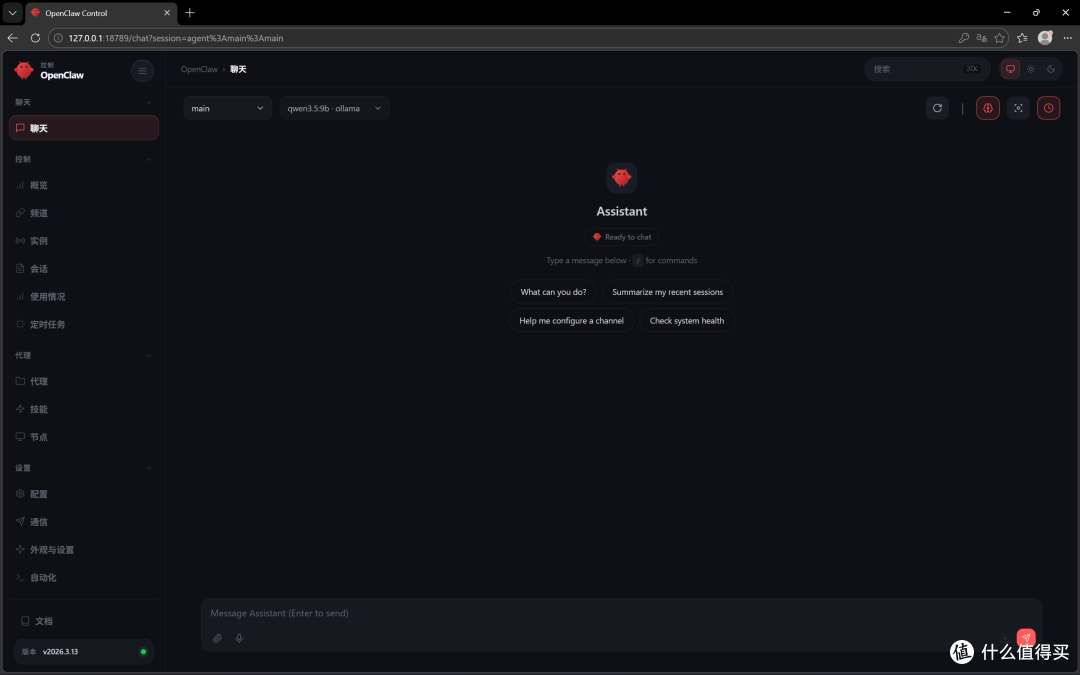Collapse the 聊天 sidebar section
This screenshot has width=1080, height=675.
[x=84, y=103]
